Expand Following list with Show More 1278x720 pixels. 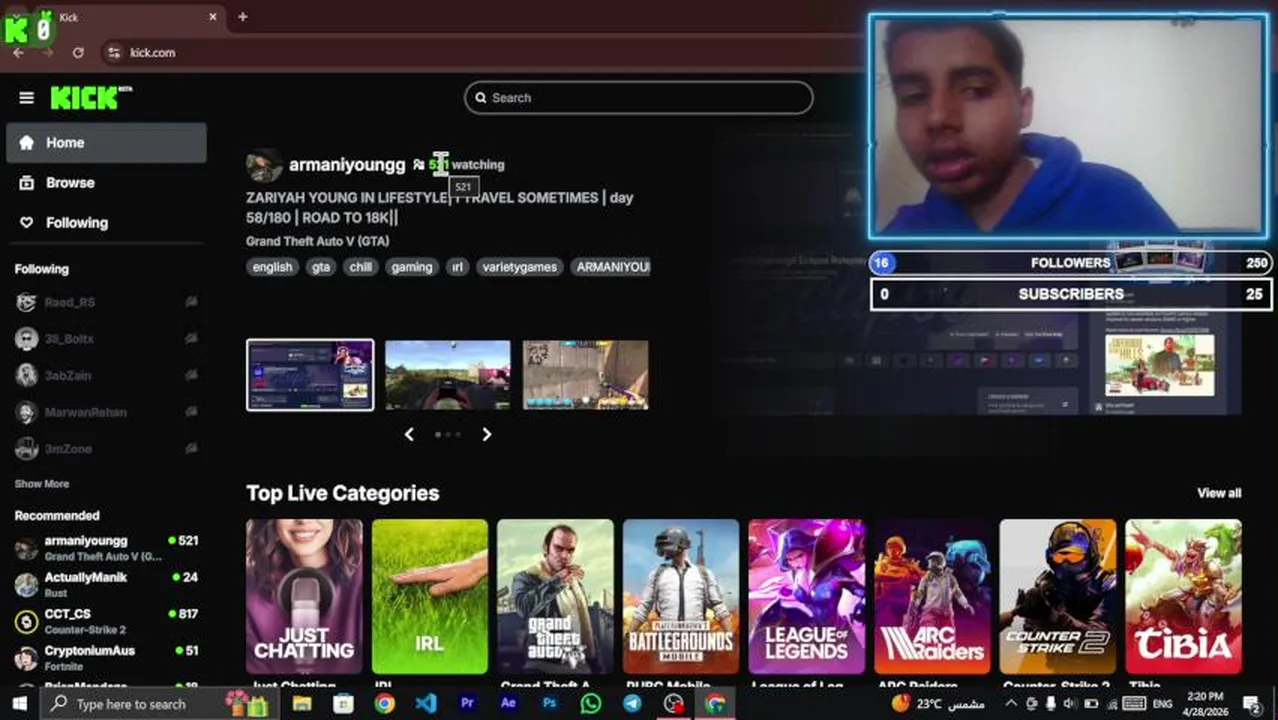point(42,484)
